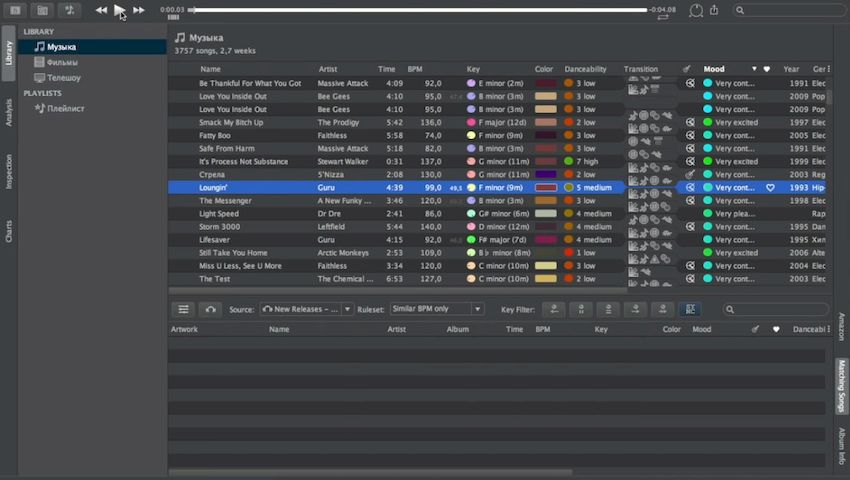The image size is (850, 480).
Task: Sort songs by the Name column header
Action: [210, 69]
